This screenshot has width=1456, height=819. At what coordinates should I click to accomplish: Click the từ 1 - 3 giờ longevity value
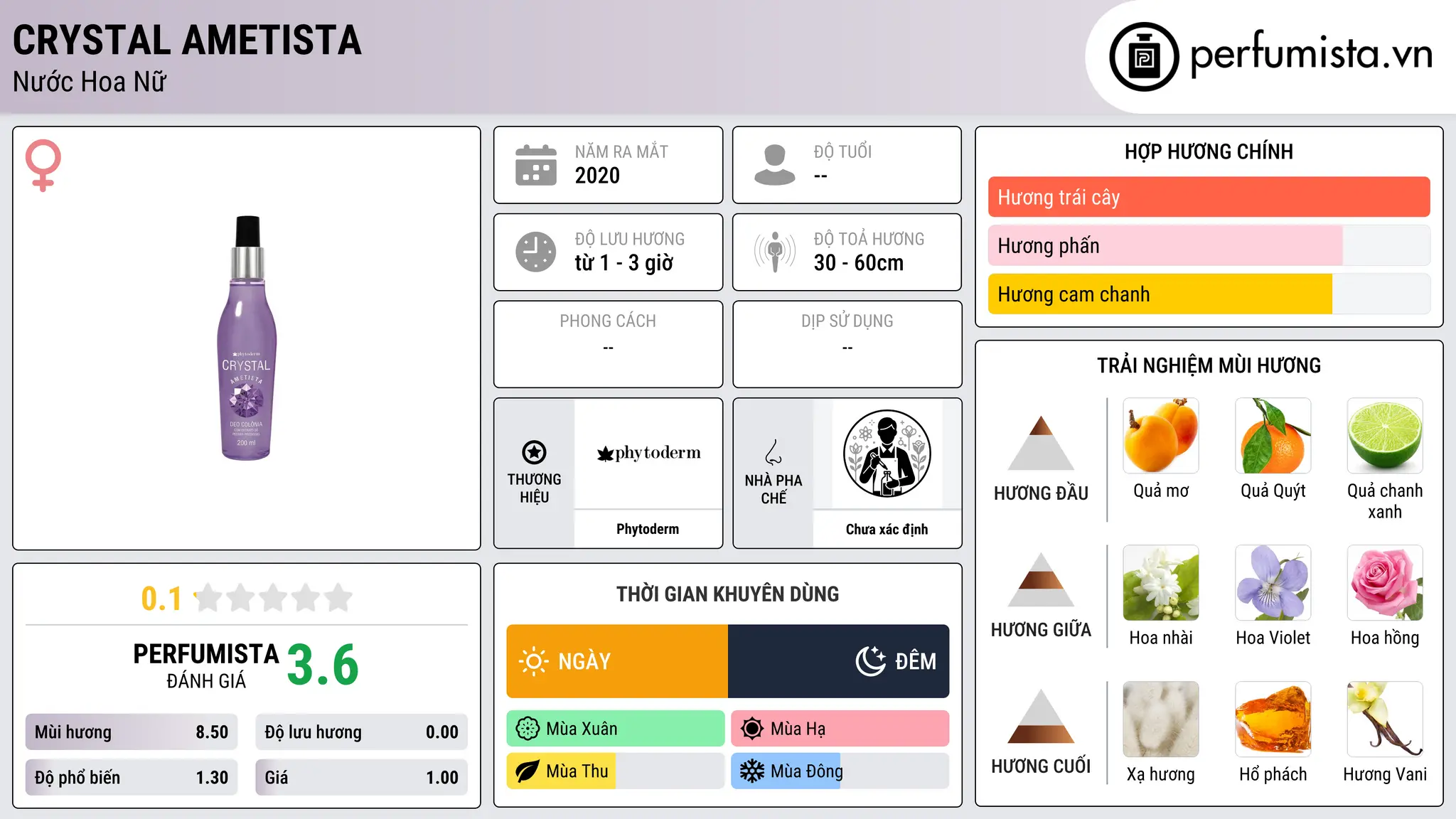coord(623,263)
